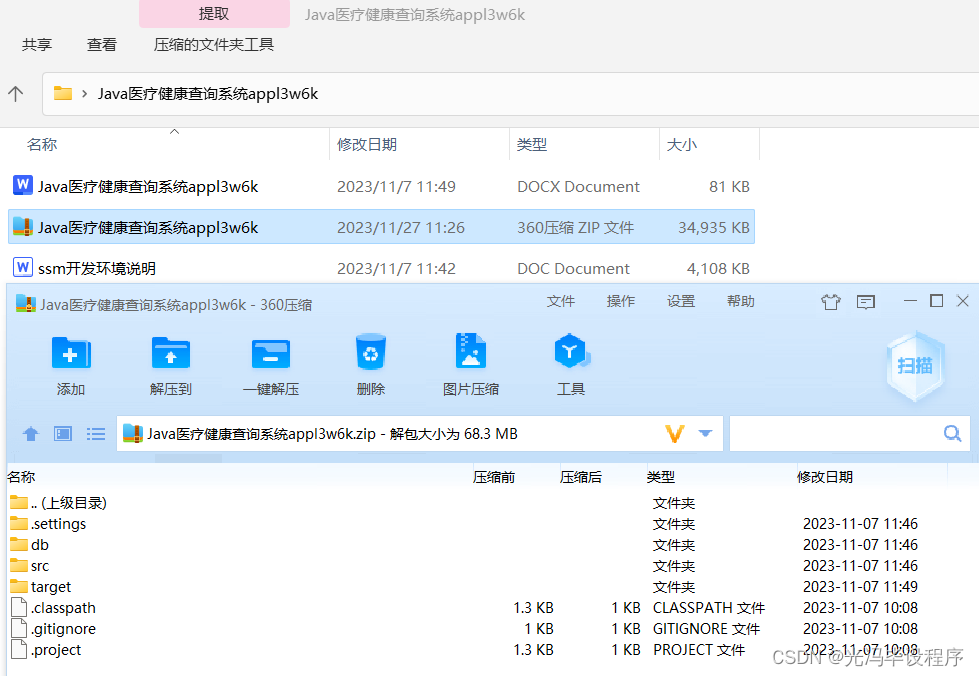Screen dimensions: 979x676
Task: Click inside the archive search input field
Action: pyautogui.click(x=850, y=433)
